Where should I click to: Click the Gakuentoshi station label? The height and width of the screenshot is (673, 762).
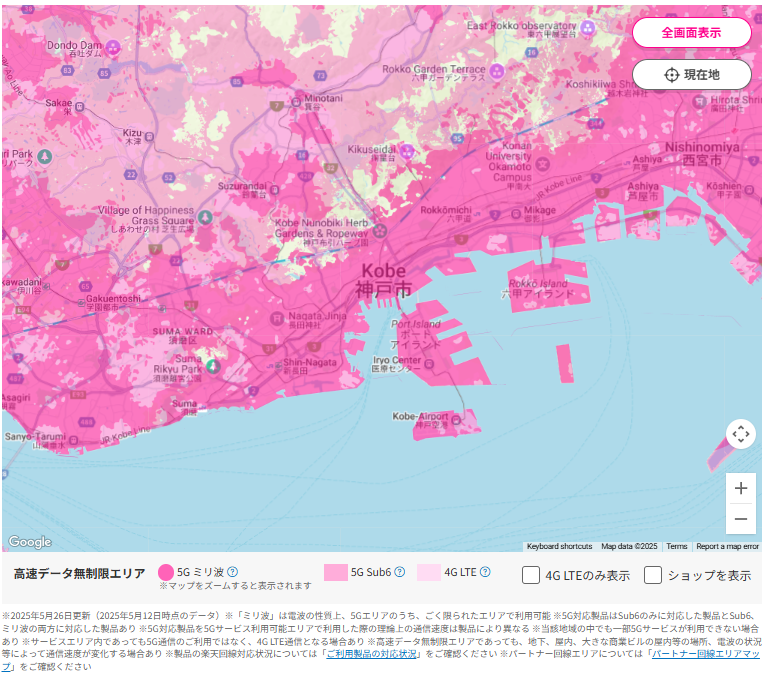[x=113, y=302]
